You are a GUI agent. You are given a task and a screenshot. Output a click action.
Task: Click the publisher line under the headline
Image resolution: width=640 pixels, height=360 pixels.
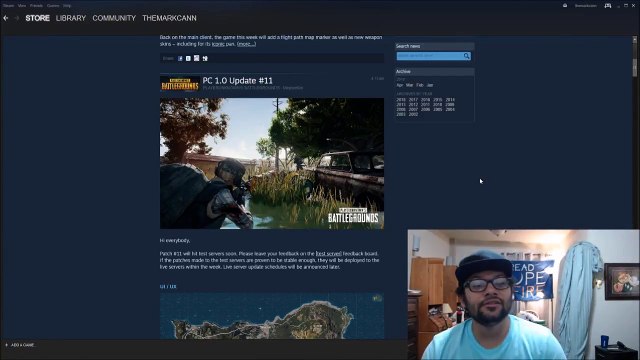[x=253, y=88]
